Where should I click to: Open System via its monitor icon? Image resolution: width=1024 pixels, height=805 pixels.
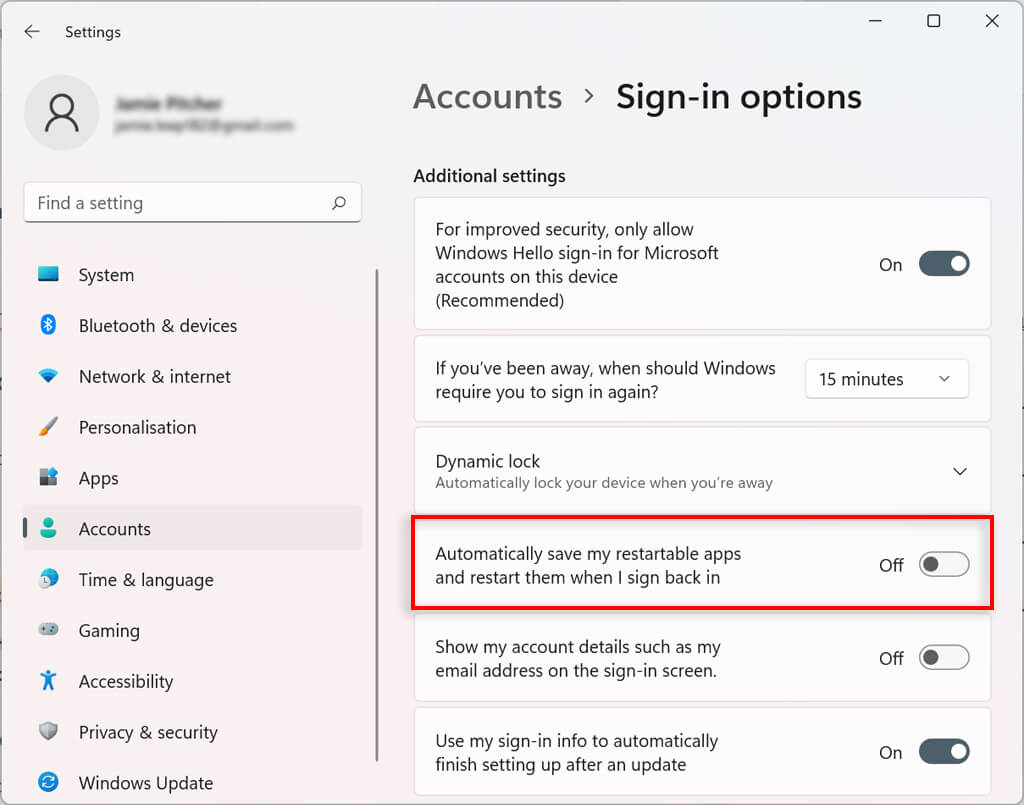[48, 275]
